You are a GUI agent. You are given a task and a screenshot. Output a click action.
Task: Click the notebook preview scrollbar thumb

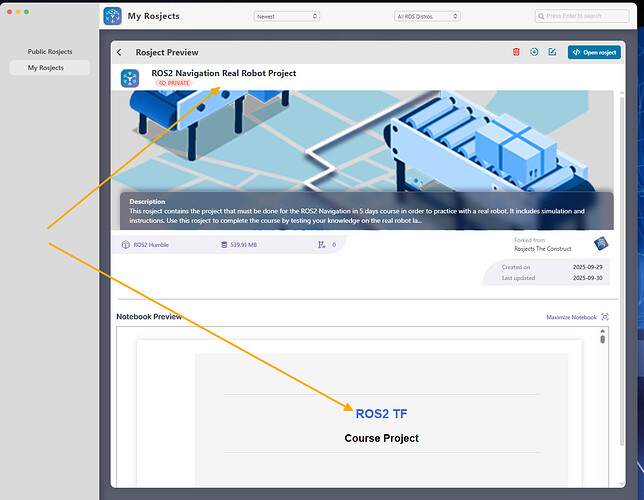click(x=603, y=339)
